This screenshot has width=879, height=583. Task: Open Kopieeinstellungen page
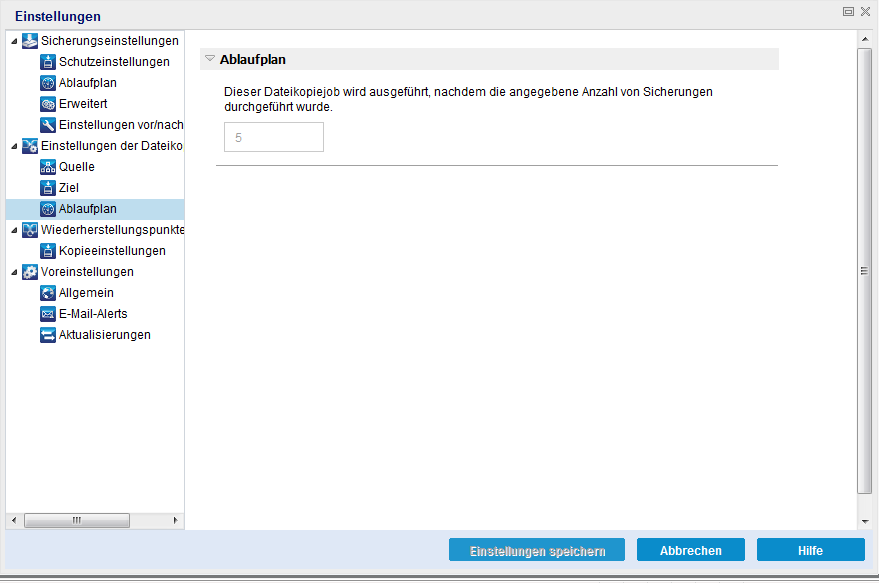tap(112, 251)
